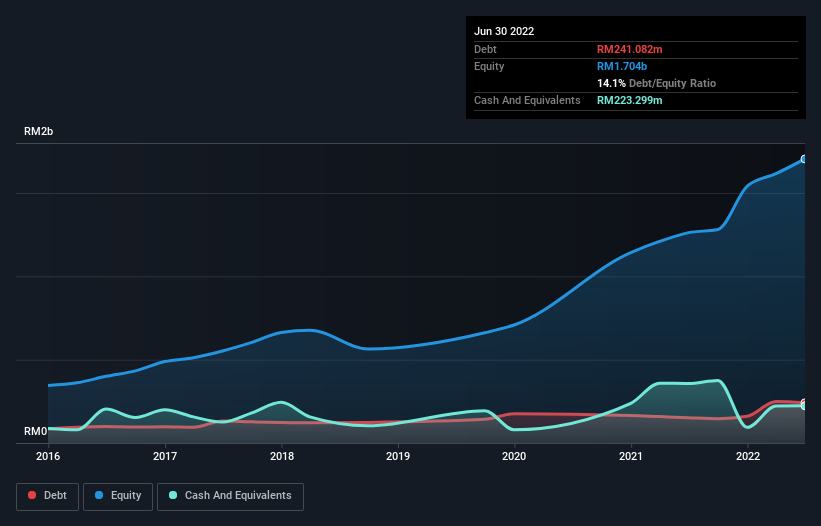This screenshot has height=526, width=821.
Task: Click the teal Cash And Equivalents legend dot
Action: tap(173, 495)
